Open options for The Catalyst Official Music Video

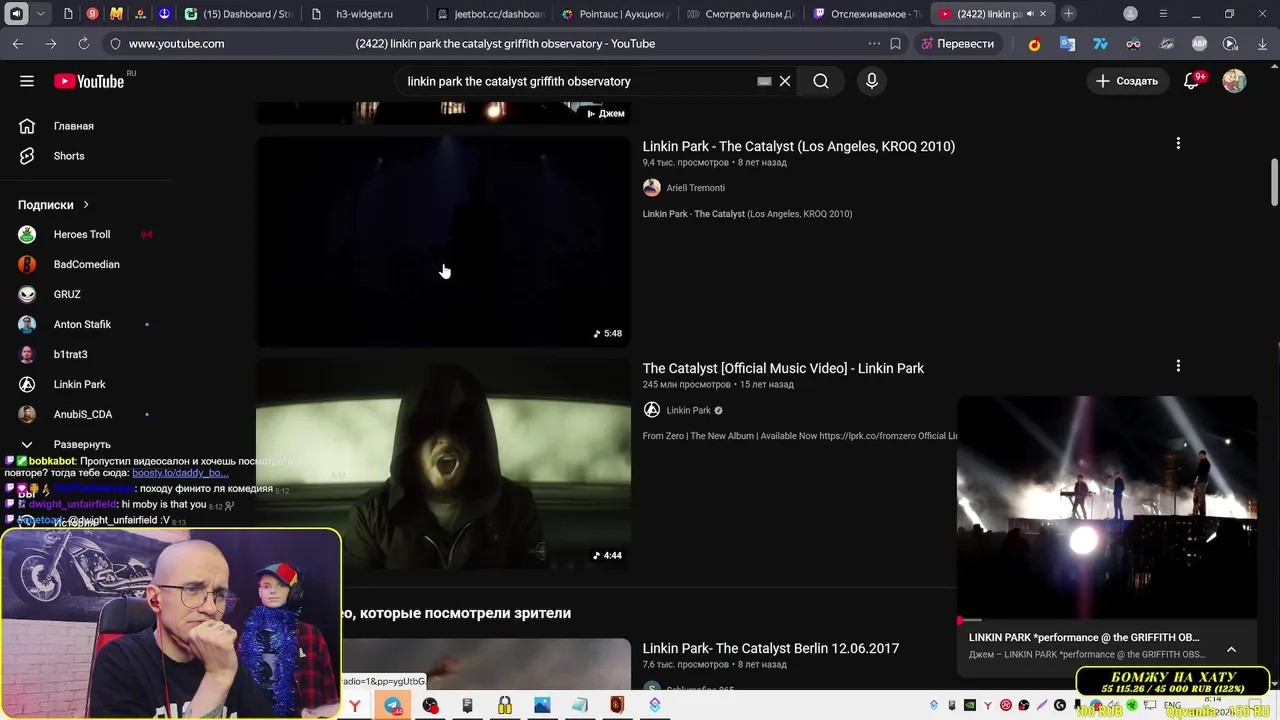(1178, 366)
